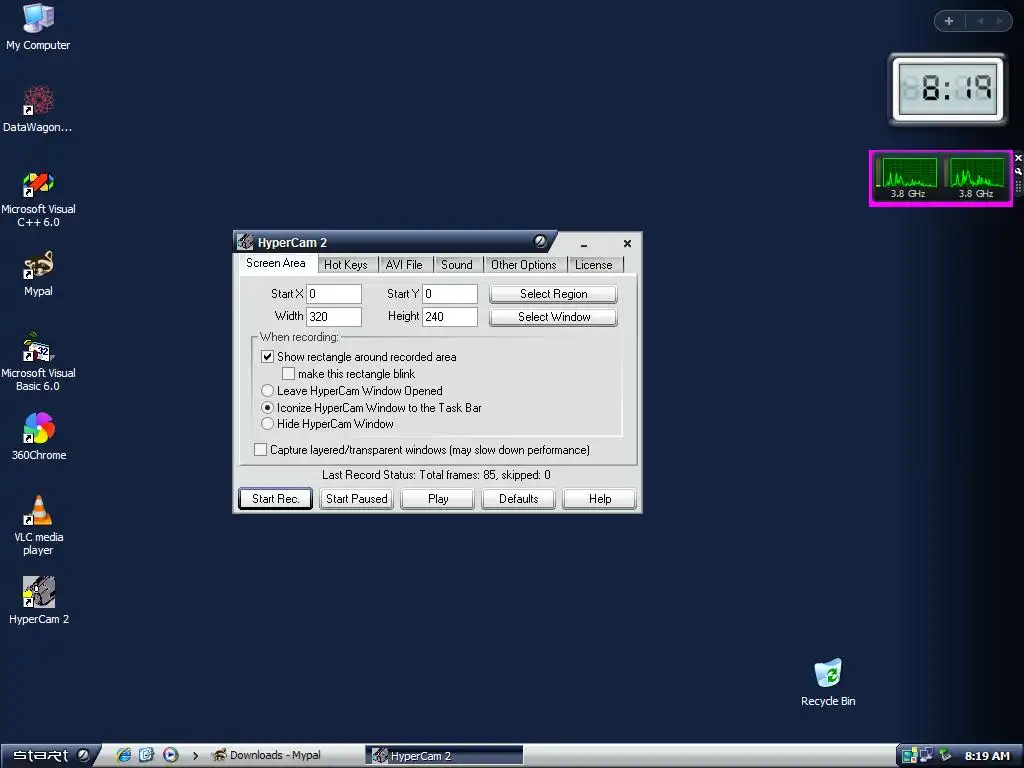Select Microsoft Visual Basic 6.0 icon
The image size is (1024, 768).
[x=38, y=362]
